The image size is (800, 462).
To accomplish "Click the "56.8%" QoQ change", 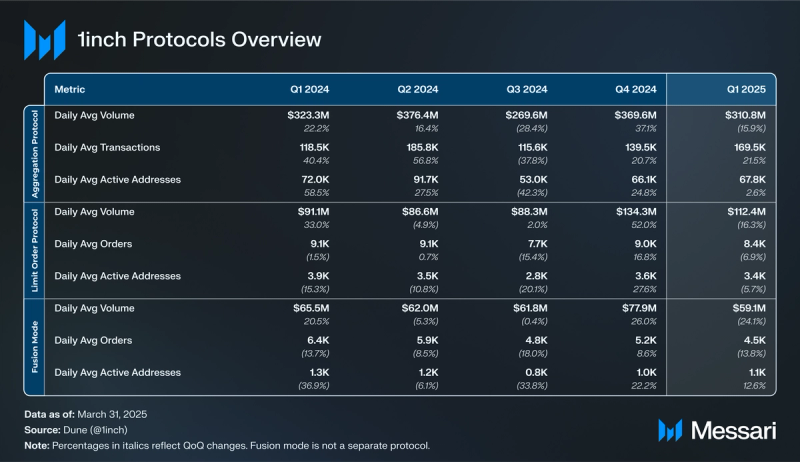I will [x=426, y=161].
